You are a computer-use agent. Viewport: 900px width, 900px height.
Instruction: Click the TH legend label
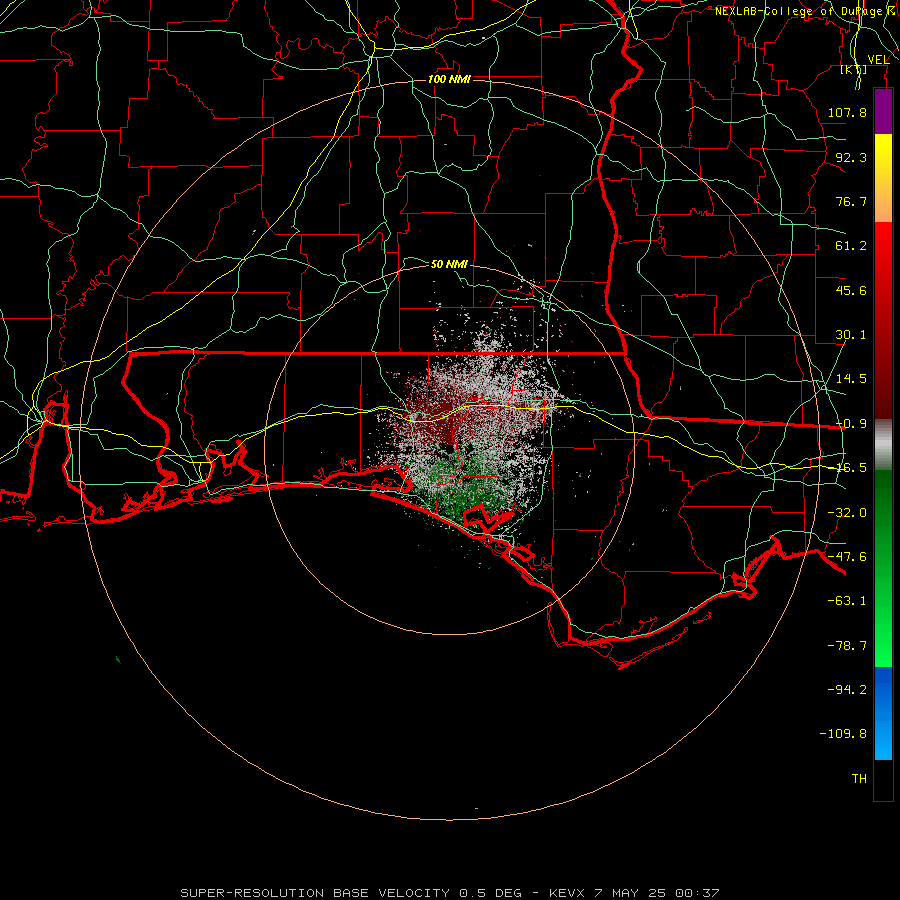(859, 779)
